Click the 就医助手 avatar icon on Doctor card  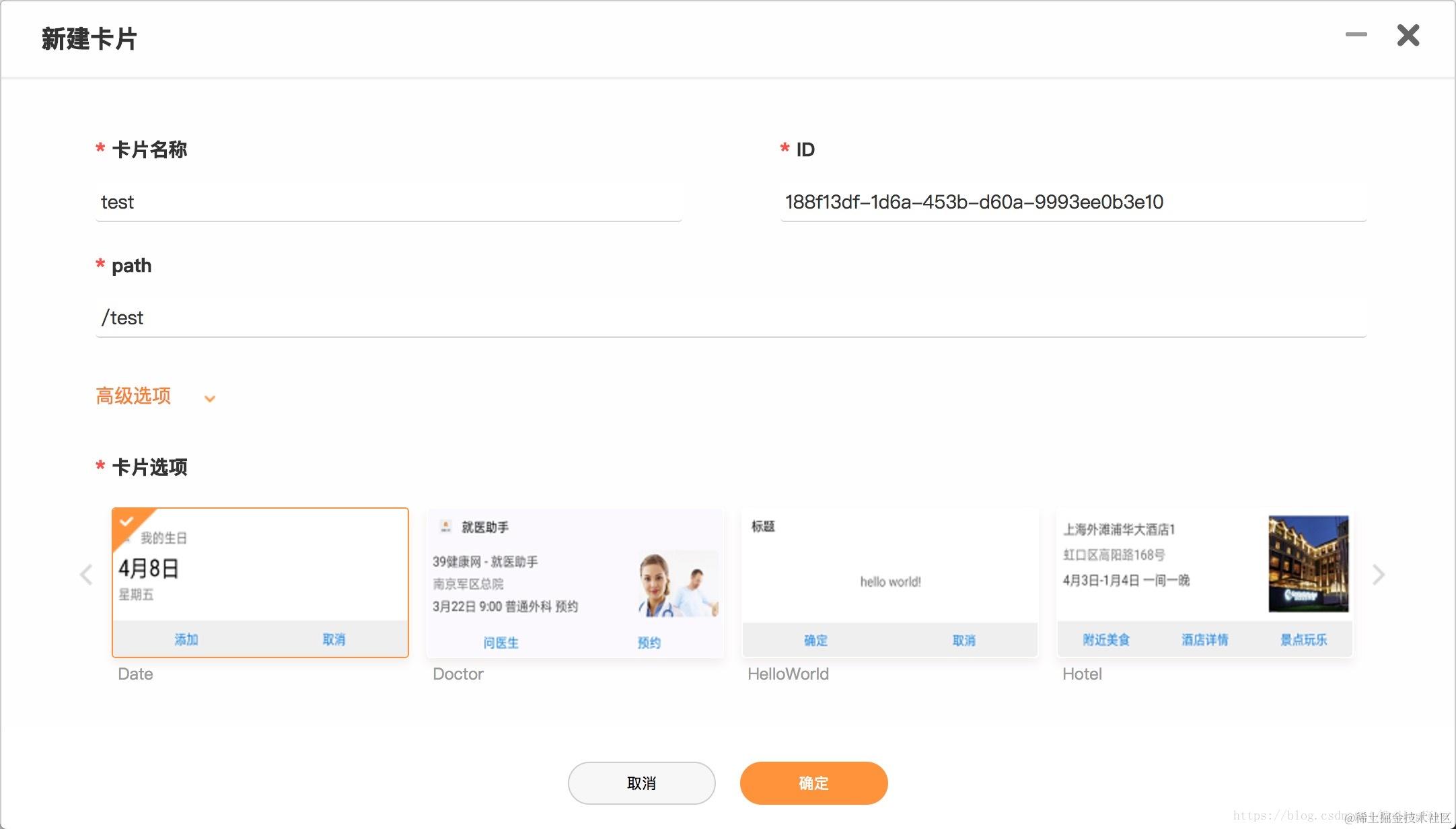445,527
